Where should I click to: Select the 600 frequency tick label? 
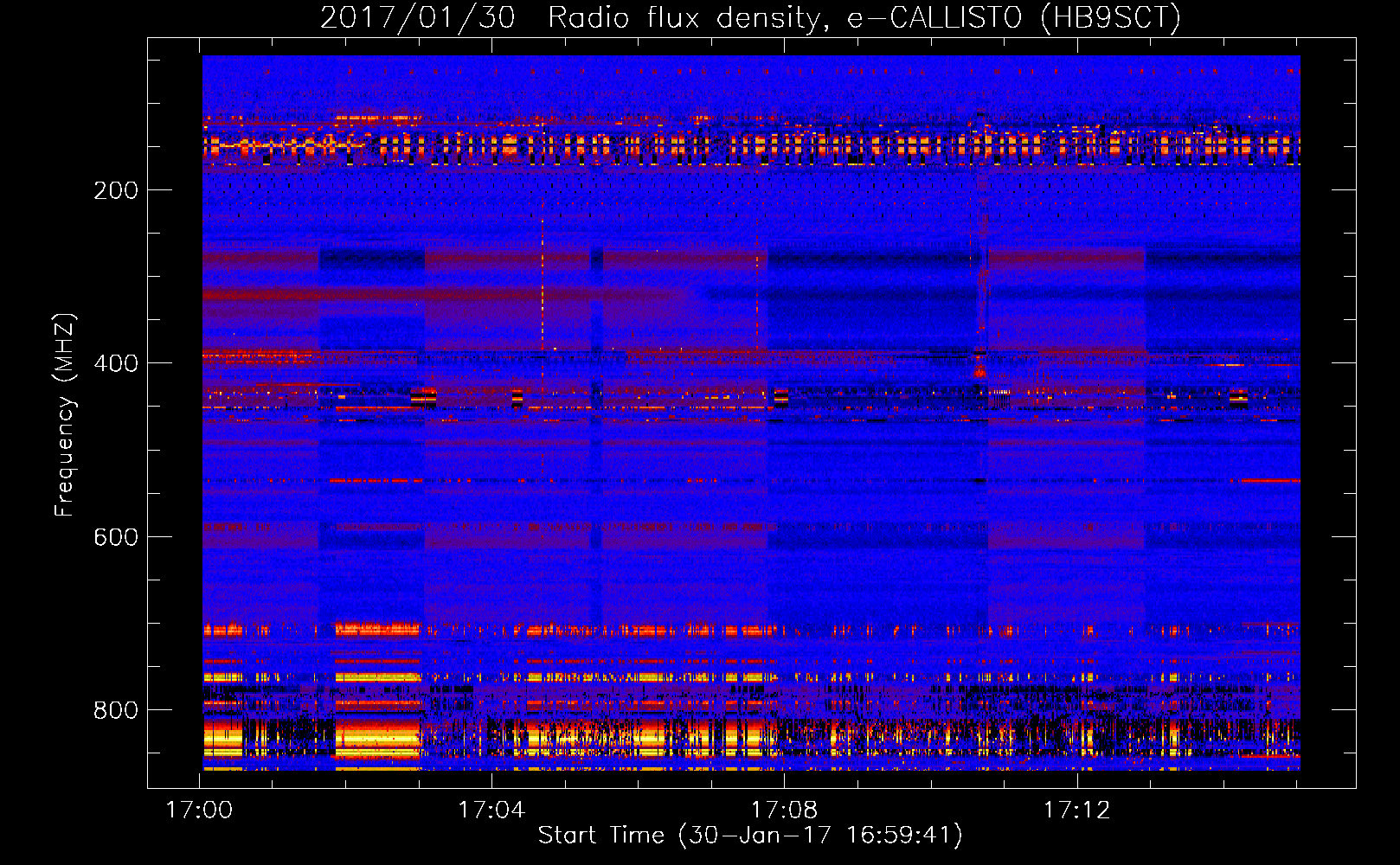coord(116,537)
